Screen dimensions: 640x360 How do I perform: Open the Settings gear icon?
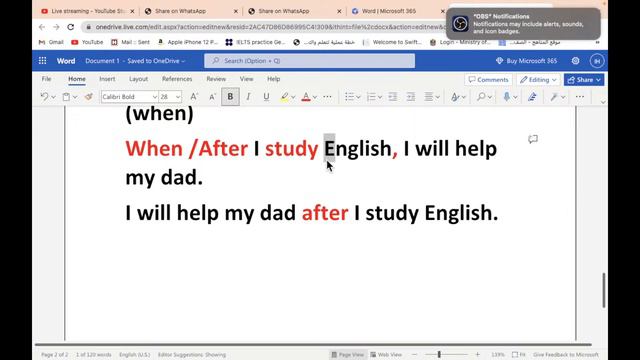pyautogui.click(x=576, y=61)
